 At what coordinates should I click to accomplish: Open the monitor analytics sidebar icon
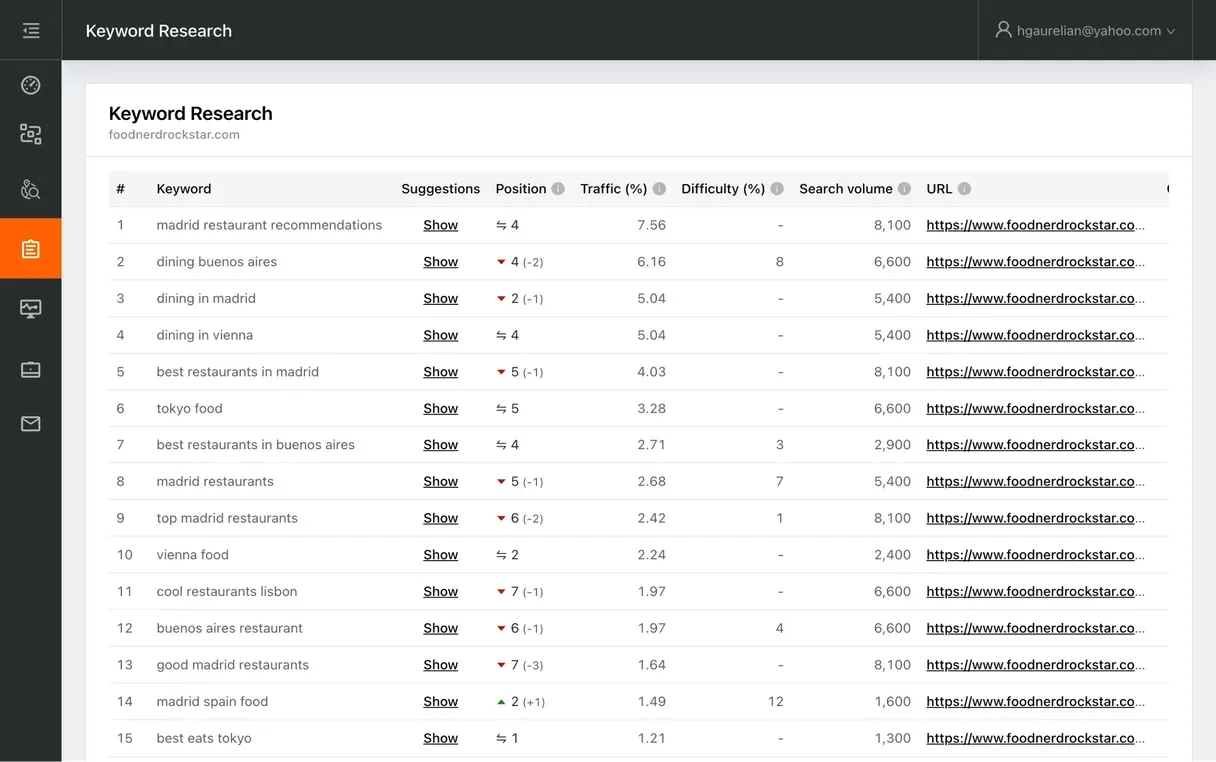click(30, 308)
